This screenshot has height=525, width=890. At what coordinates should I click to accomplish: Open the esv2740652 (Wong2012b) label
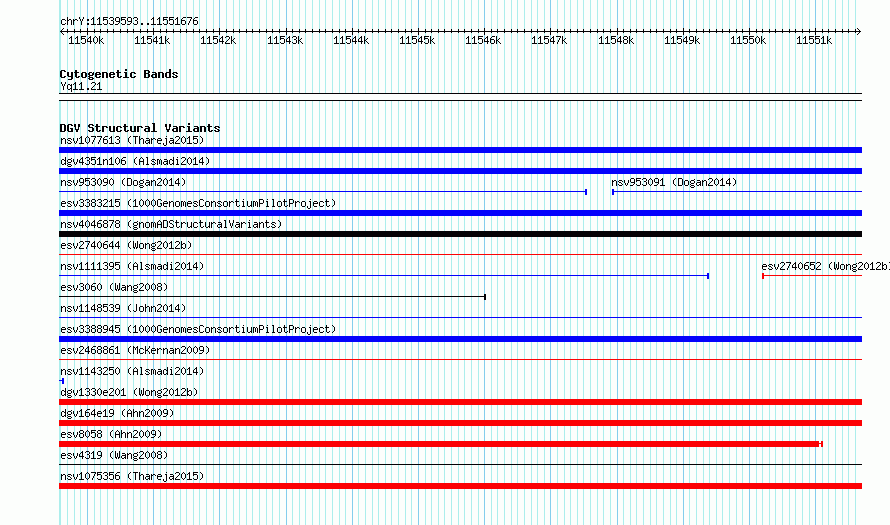(825, 266)
